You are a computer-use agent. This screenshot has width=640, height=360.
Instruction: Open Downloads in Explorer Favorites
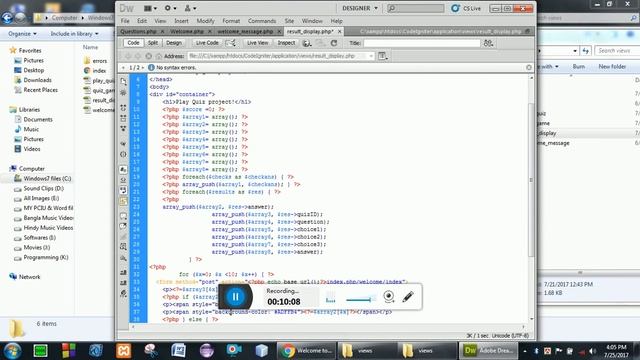point(37,80)
